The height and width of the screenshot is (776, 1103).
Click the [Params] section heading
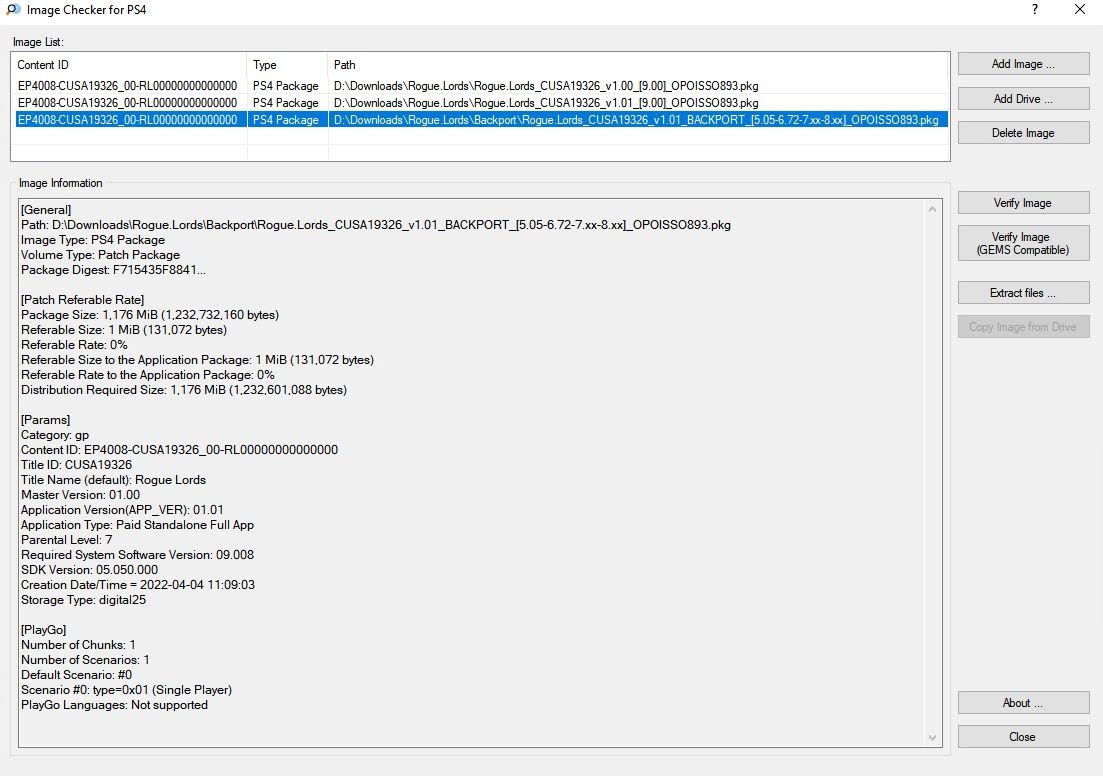(x=46, y=420)
